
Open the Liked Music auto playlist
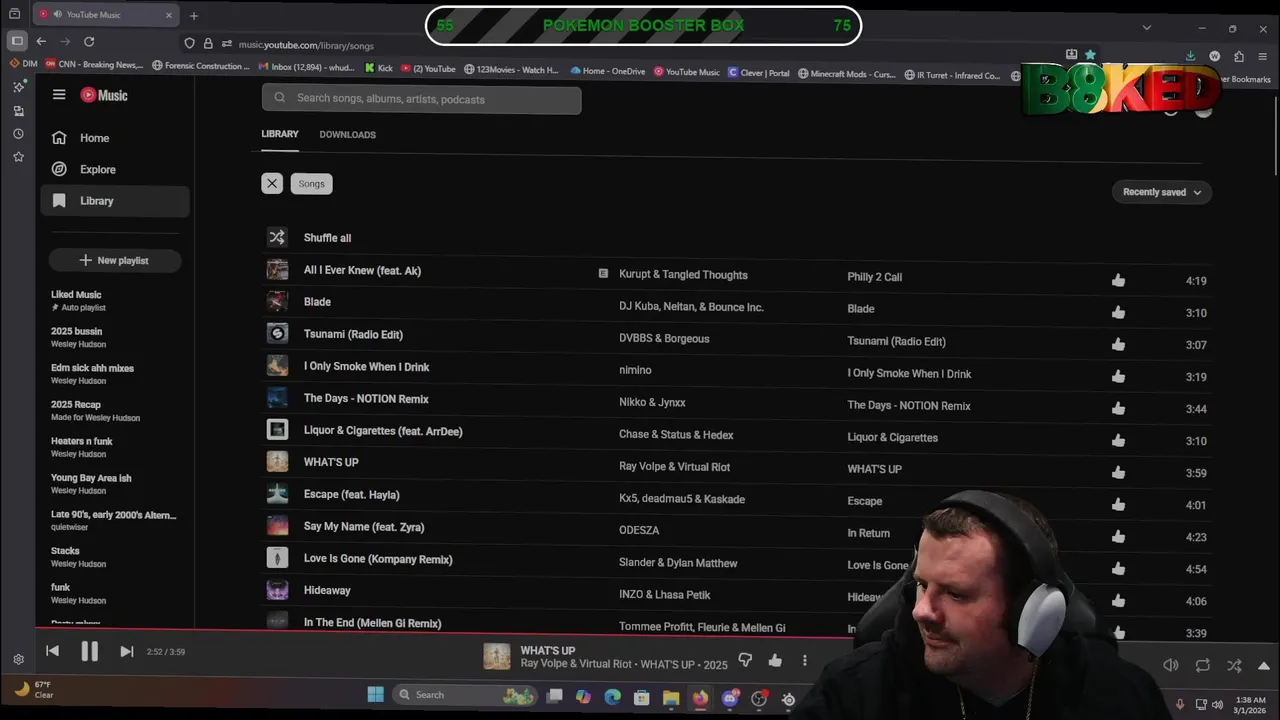pyautogui.click(x=77, y=301)
